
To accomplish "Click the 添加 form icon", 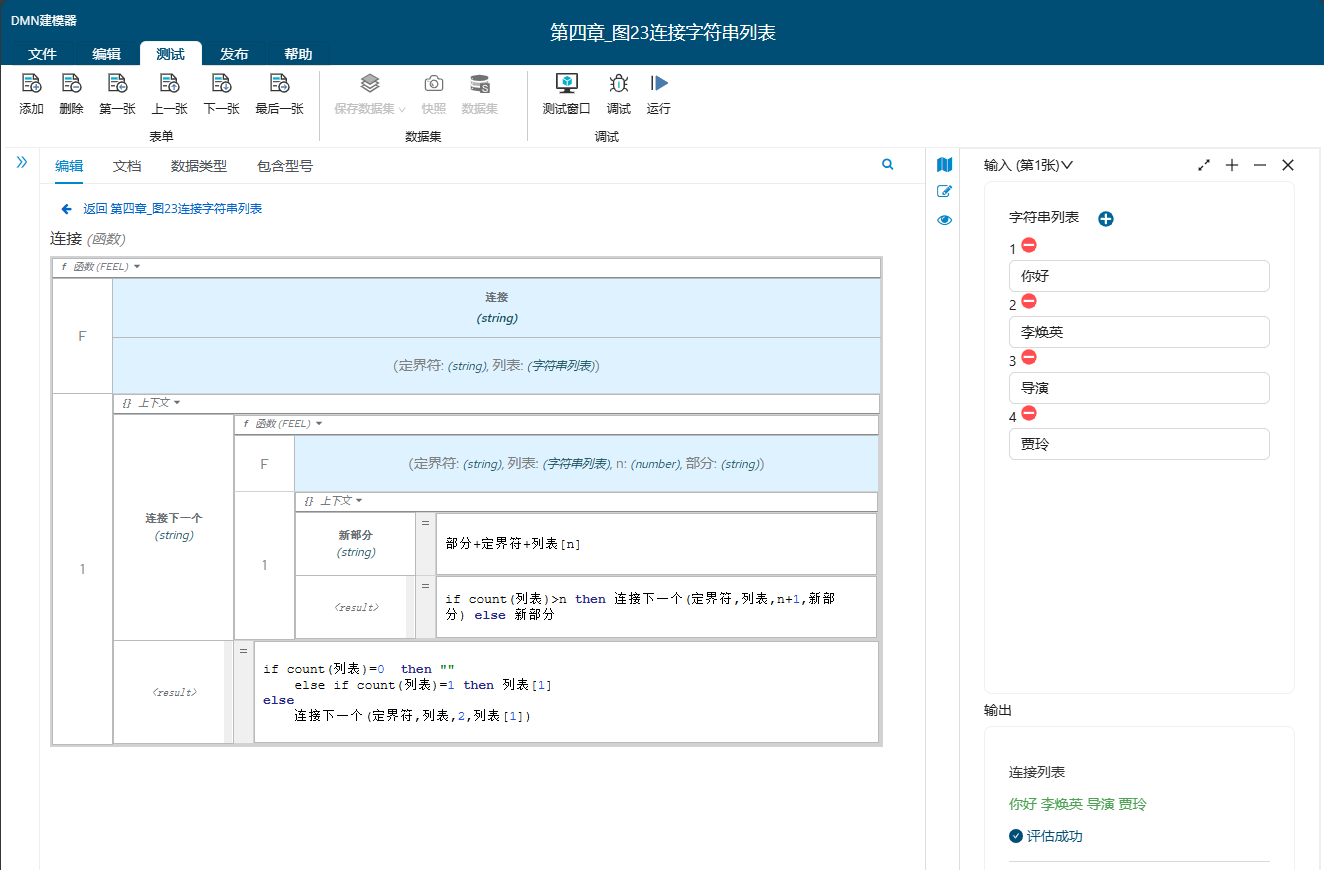I will (x=31, y=84).
